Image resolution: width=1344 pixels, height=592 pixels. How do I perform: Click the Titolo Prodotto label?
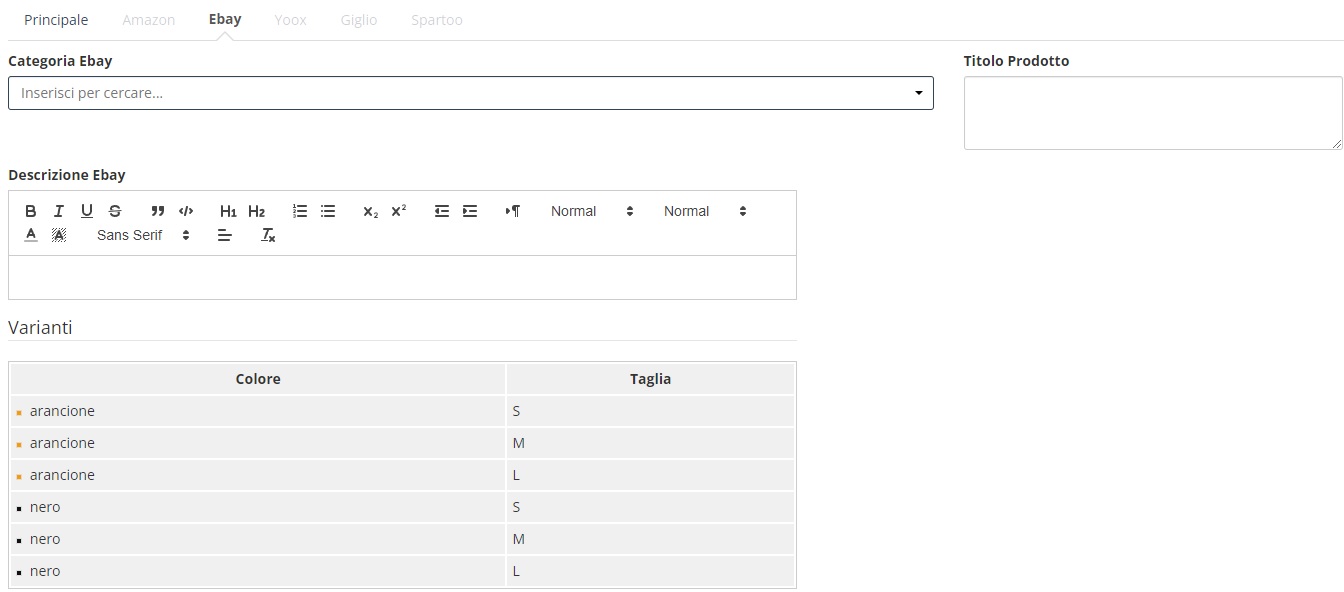[x=1016, y=61]
